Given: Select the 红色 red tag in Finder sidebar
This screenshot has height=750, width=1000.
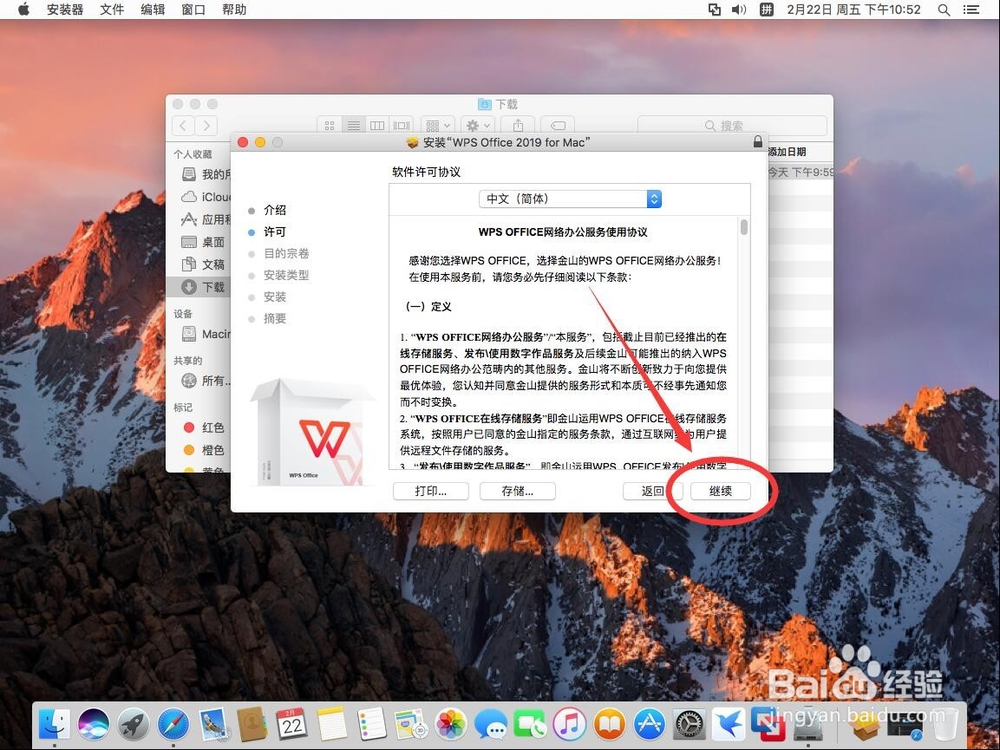Looking at the screenshot, I should [203, 427].
